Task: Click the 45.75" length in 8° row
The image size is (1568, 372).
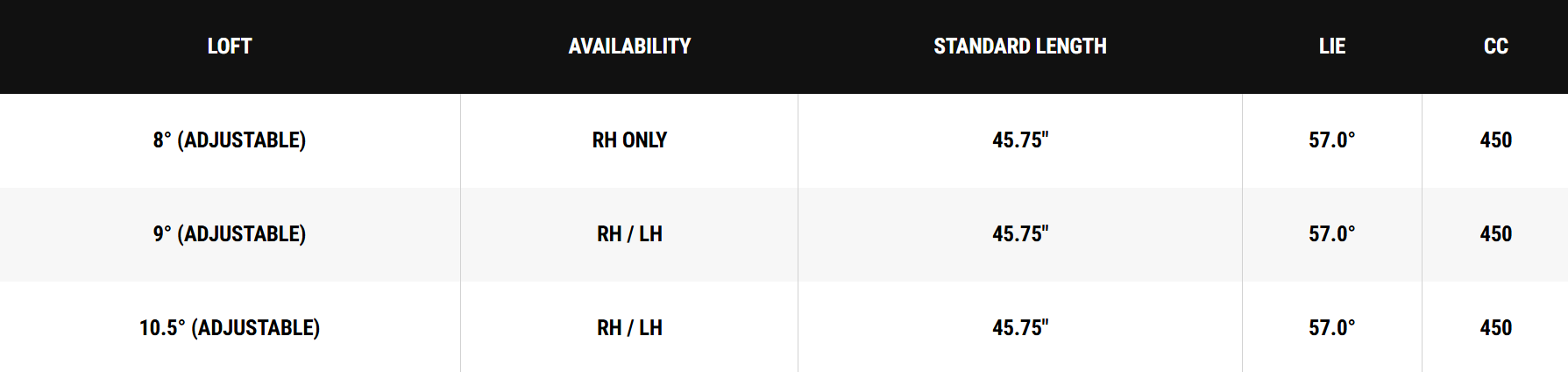Action: pos(1019,140)
